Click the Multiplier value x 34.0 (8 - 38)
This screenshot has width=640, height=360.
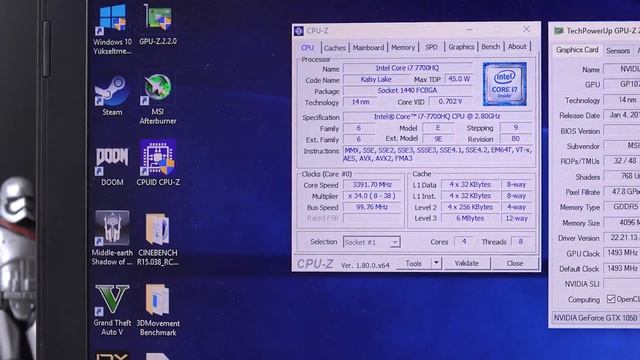[x=372, y=196]
